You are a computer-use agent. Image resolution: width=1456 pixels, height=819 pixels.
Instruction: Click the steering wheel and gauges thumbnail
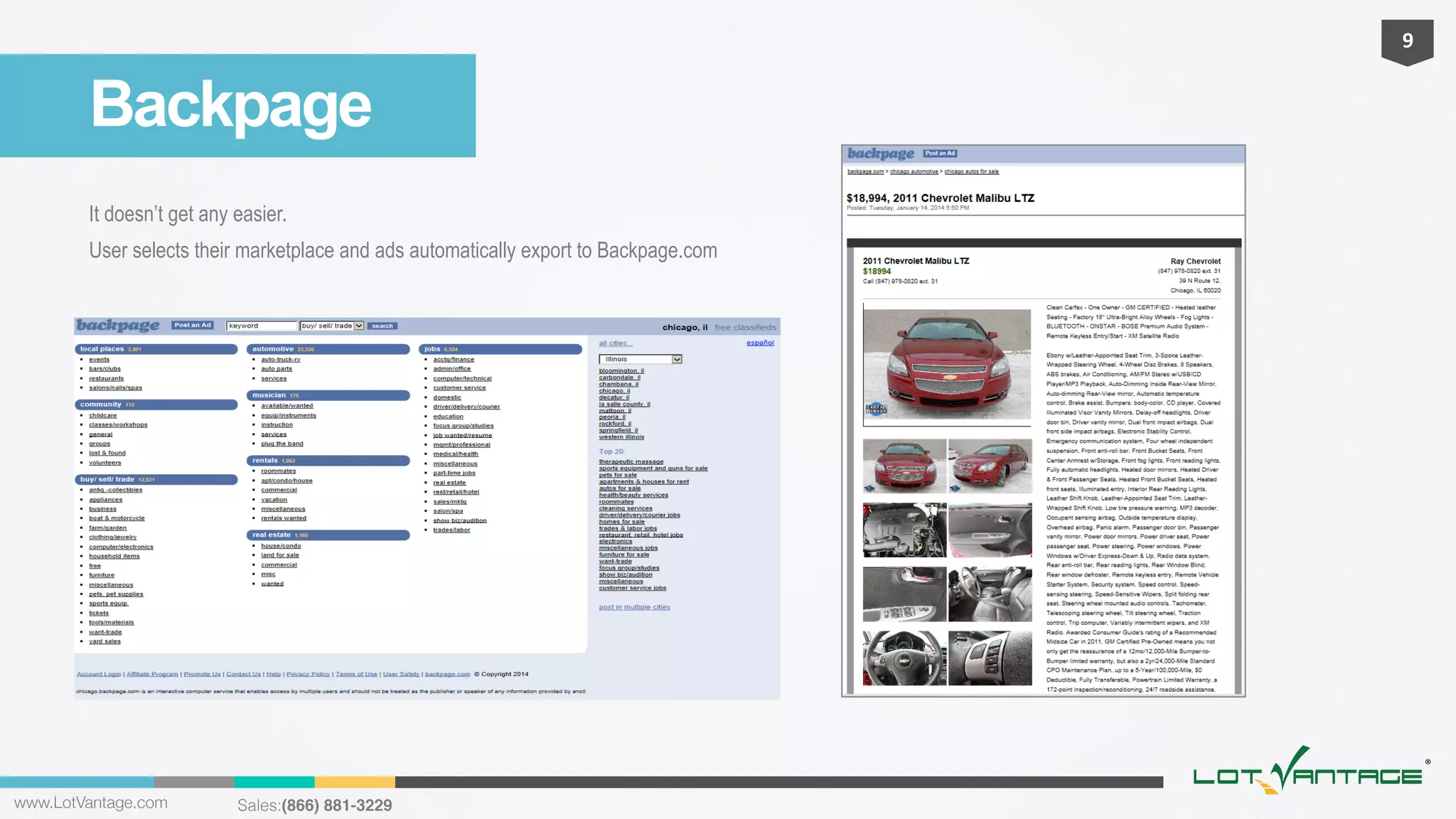click(x=904, y=658)
